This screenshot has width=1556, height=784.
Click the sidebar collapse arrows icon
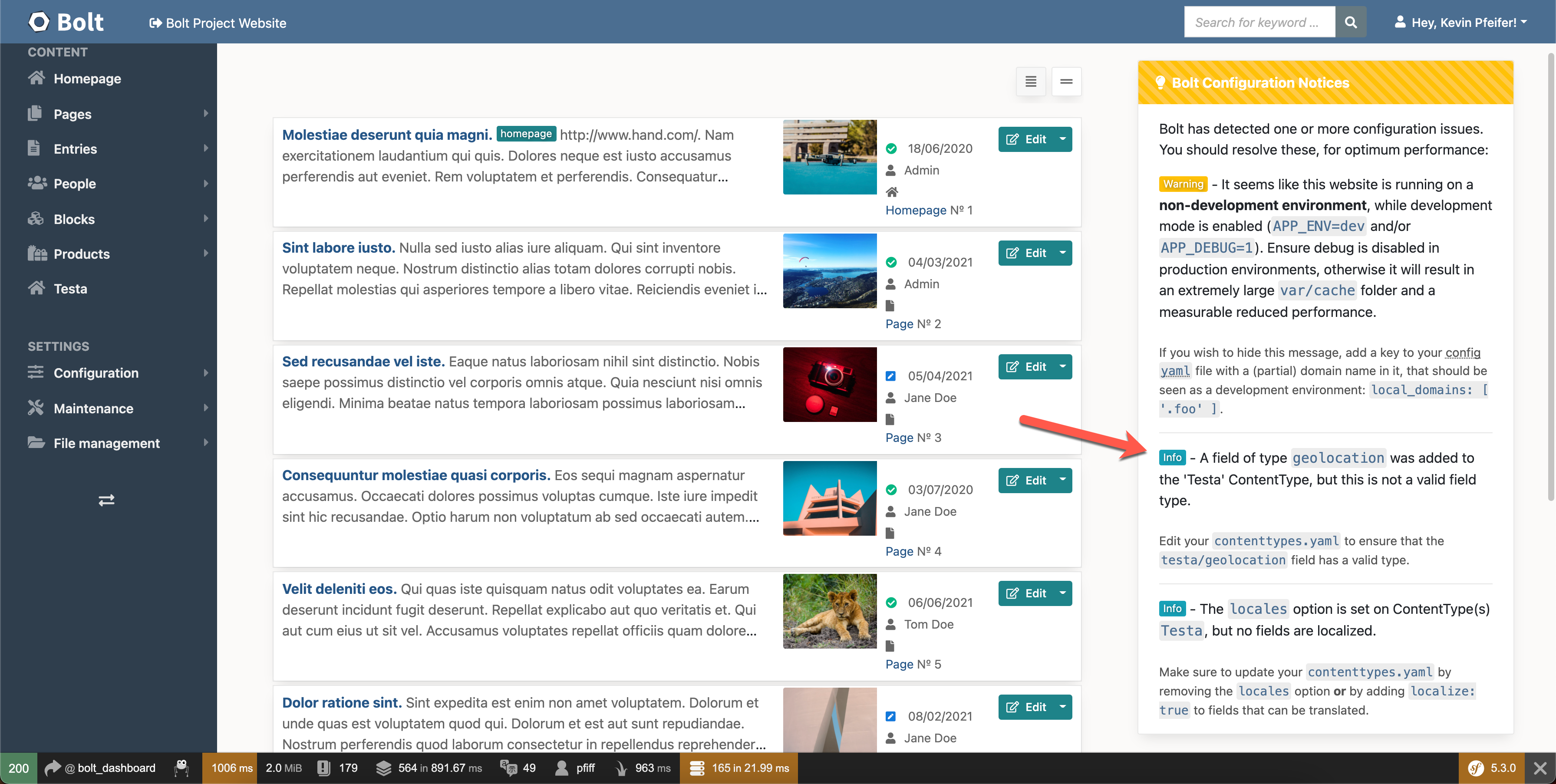[x=106, y=500]
